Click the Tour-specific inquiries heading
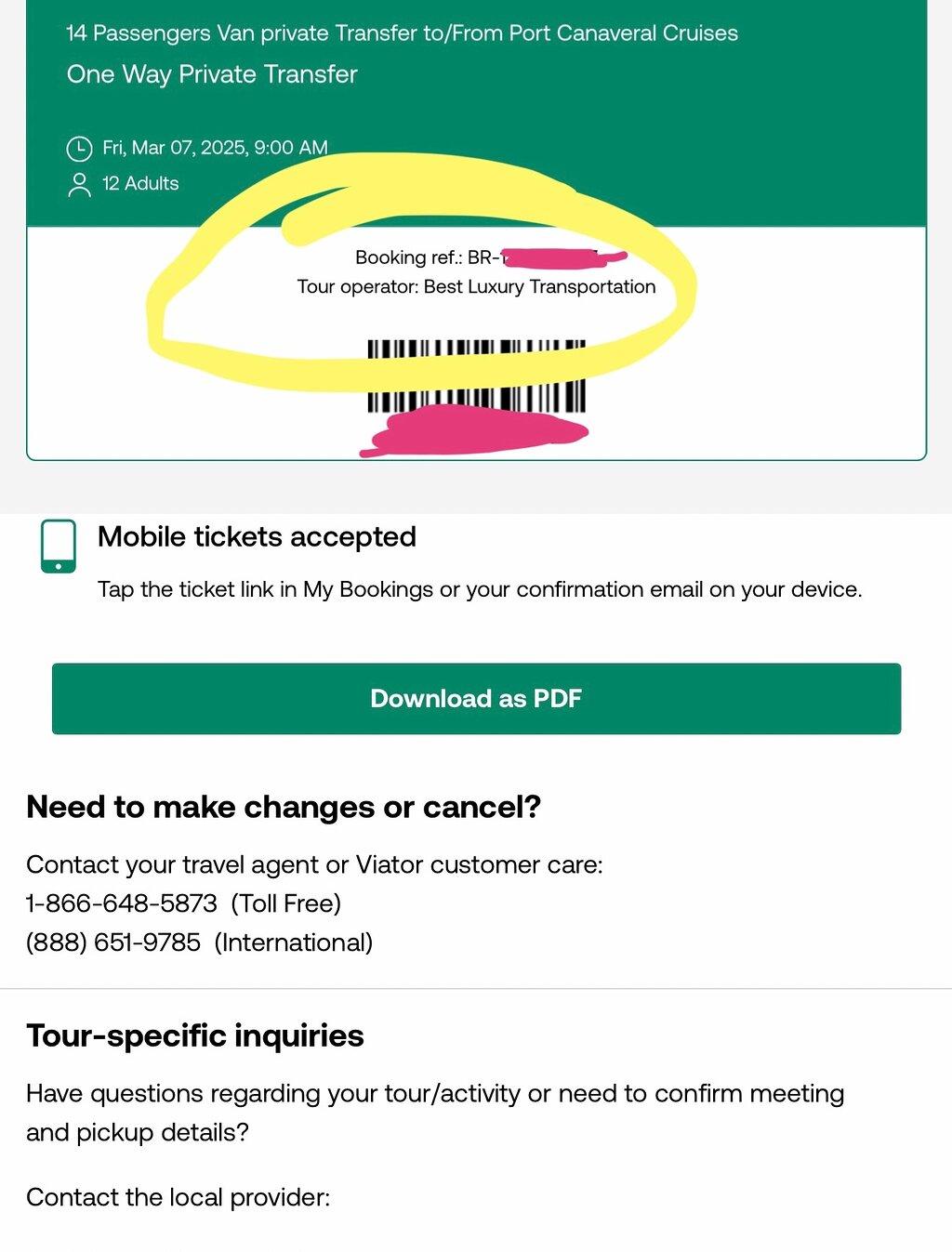The image size is (952, 1252). point(195,1035)
